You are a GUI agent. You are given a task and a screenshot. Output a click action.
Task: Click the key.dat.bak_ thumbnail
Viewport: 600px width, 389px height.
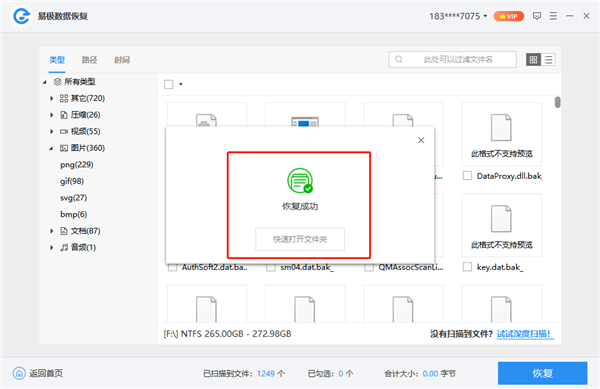(x=502, y=225)
